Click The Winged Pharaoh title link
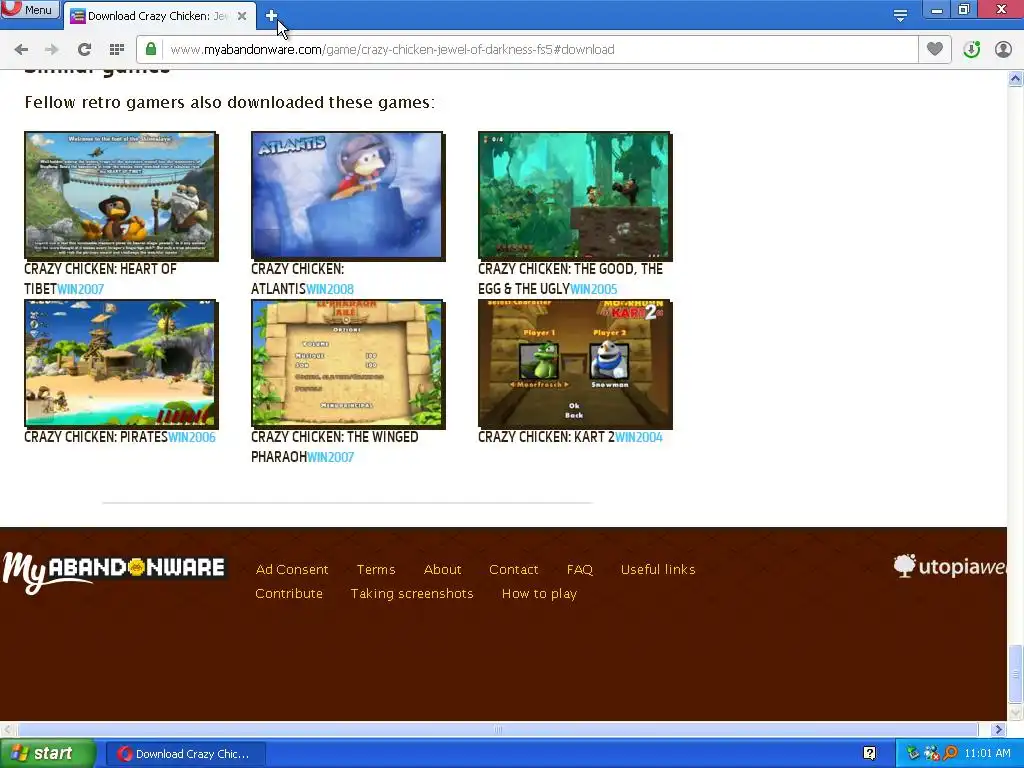Viewport: 1024px width, 768px height. coord(334,447)
